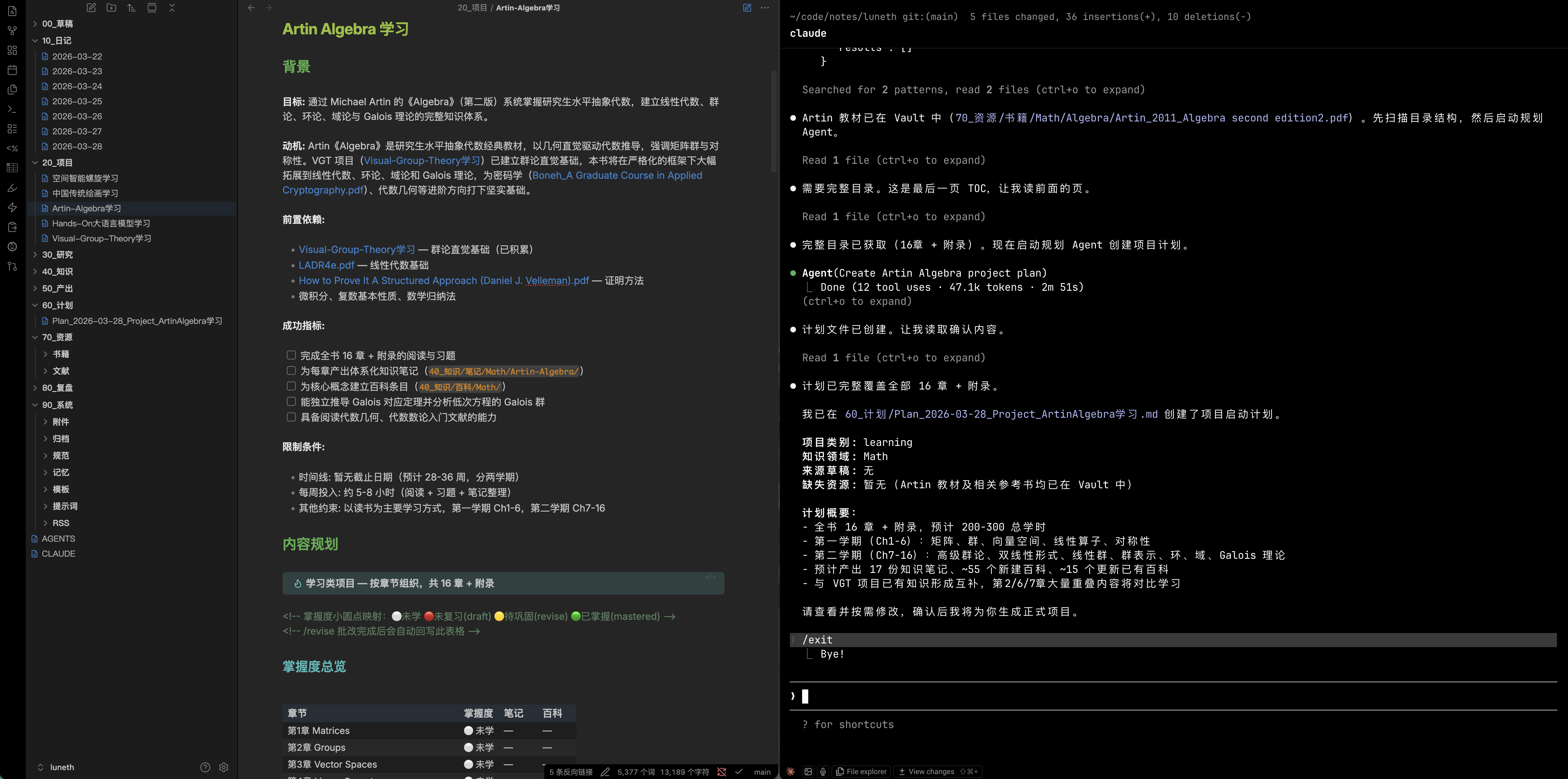Image resolution: width=1568 pixels, height=779 pixels.
Task: Open the note's more options menu
Action: point(765,8)
